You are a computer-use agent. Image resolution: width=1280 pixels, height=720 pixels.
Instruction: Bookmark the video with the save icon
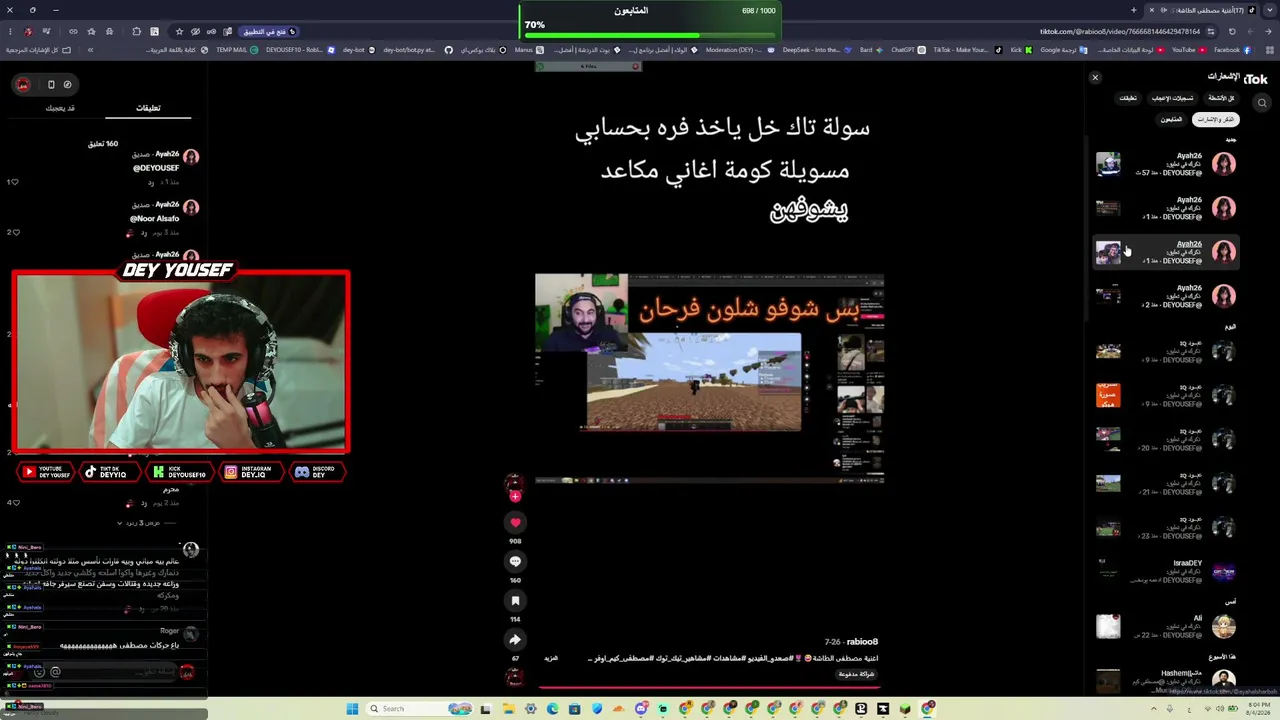point(515,600)
